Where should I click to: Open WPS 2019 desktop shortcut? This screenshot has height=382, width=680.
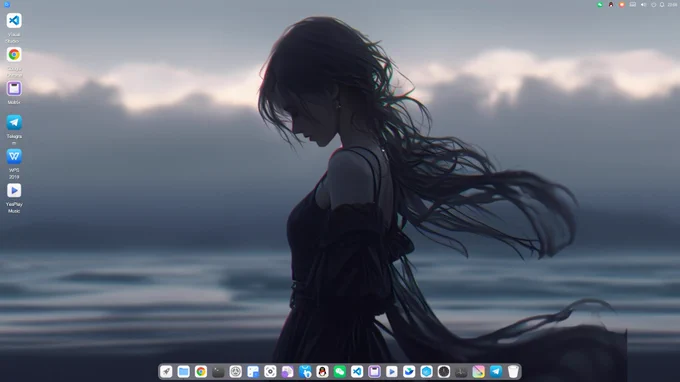(14, 157)
